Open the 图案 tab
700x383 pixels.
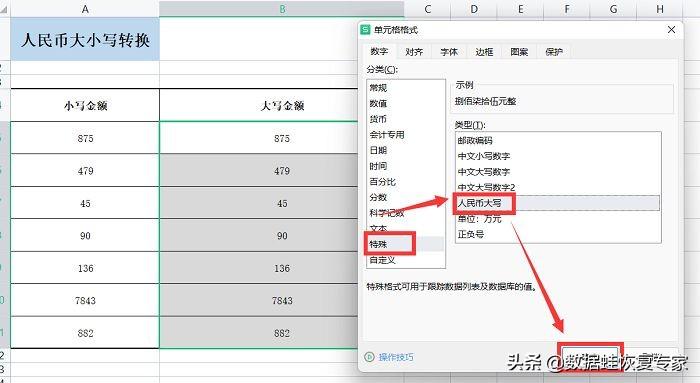[x=519, y=52]
